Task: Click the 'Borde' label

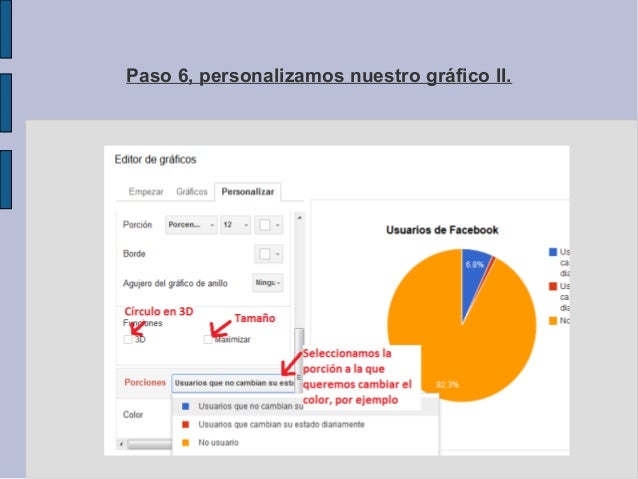Action: click(x=134, y=254)
